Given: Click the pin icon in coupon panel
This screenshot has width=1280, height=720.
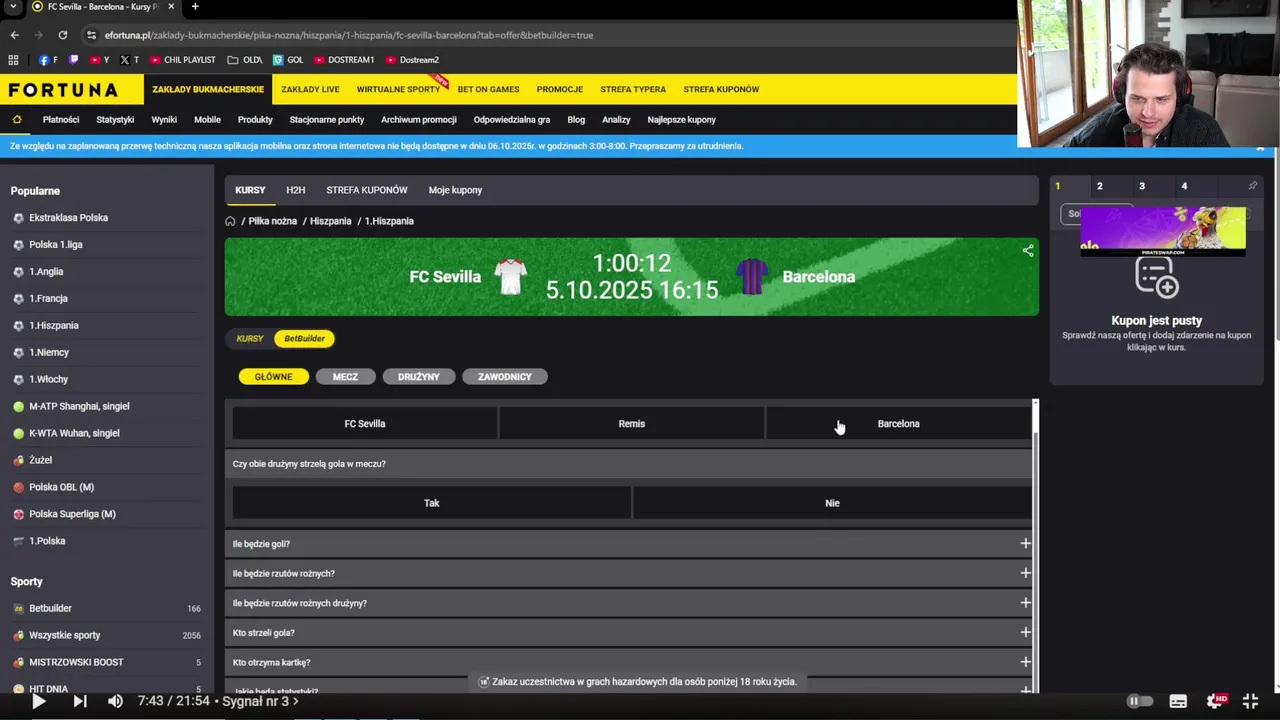Looking at the screenshot, I should (x=1252, y=186).
